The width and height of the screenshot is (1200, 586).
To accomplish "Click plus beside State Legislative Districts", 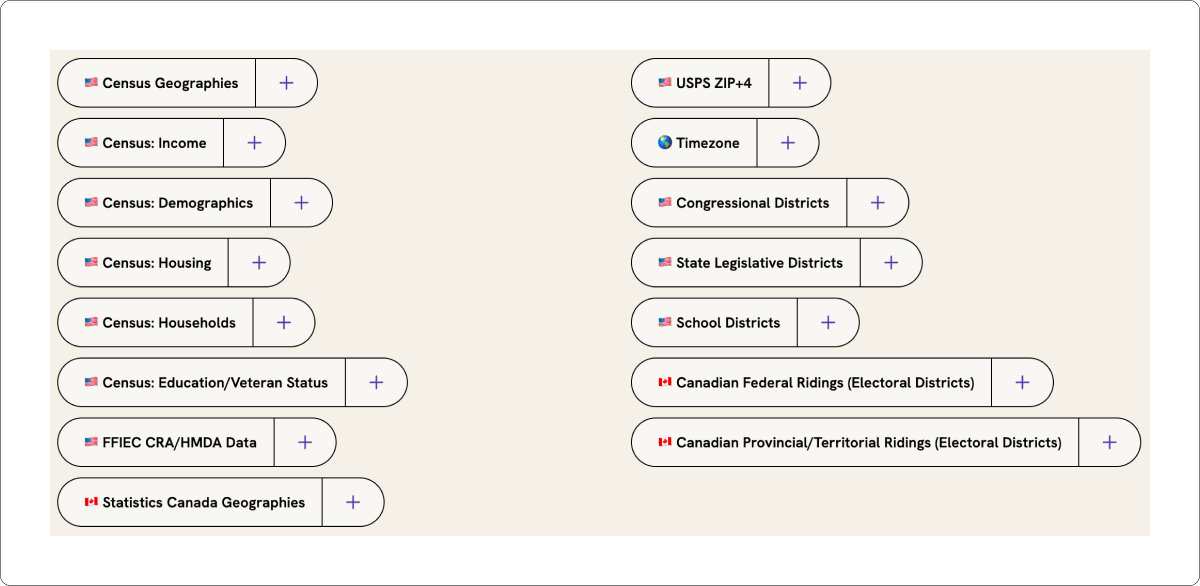I will tap(891, 263).
